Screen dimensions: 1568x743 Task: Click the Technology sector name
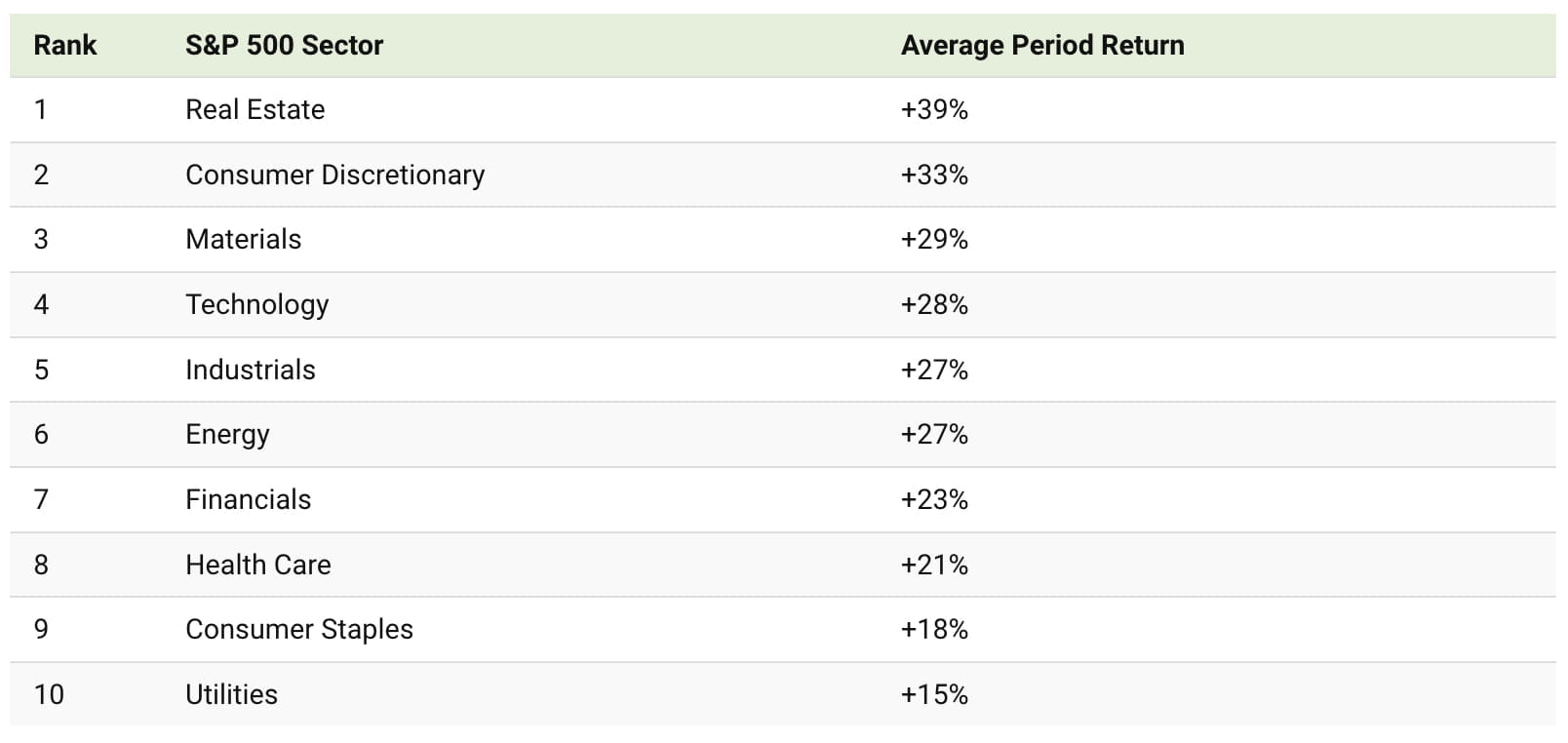pyautogui.click(x=256, y=304)
